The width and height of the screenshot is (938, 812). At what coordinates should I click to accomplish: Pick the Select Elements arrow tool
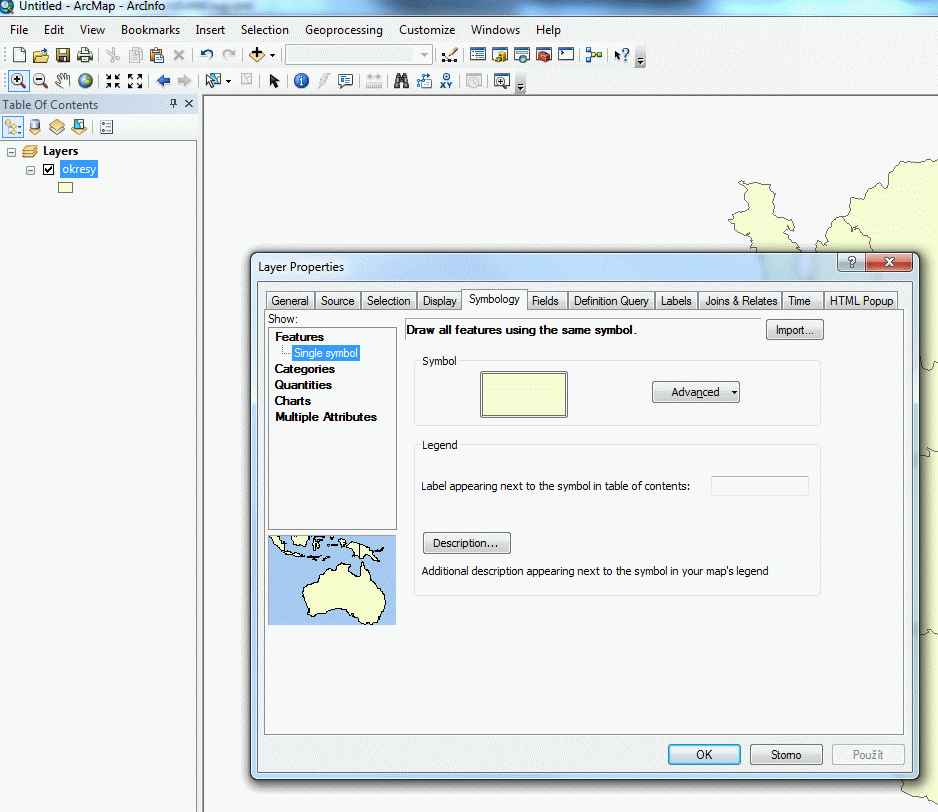[274, 80]
